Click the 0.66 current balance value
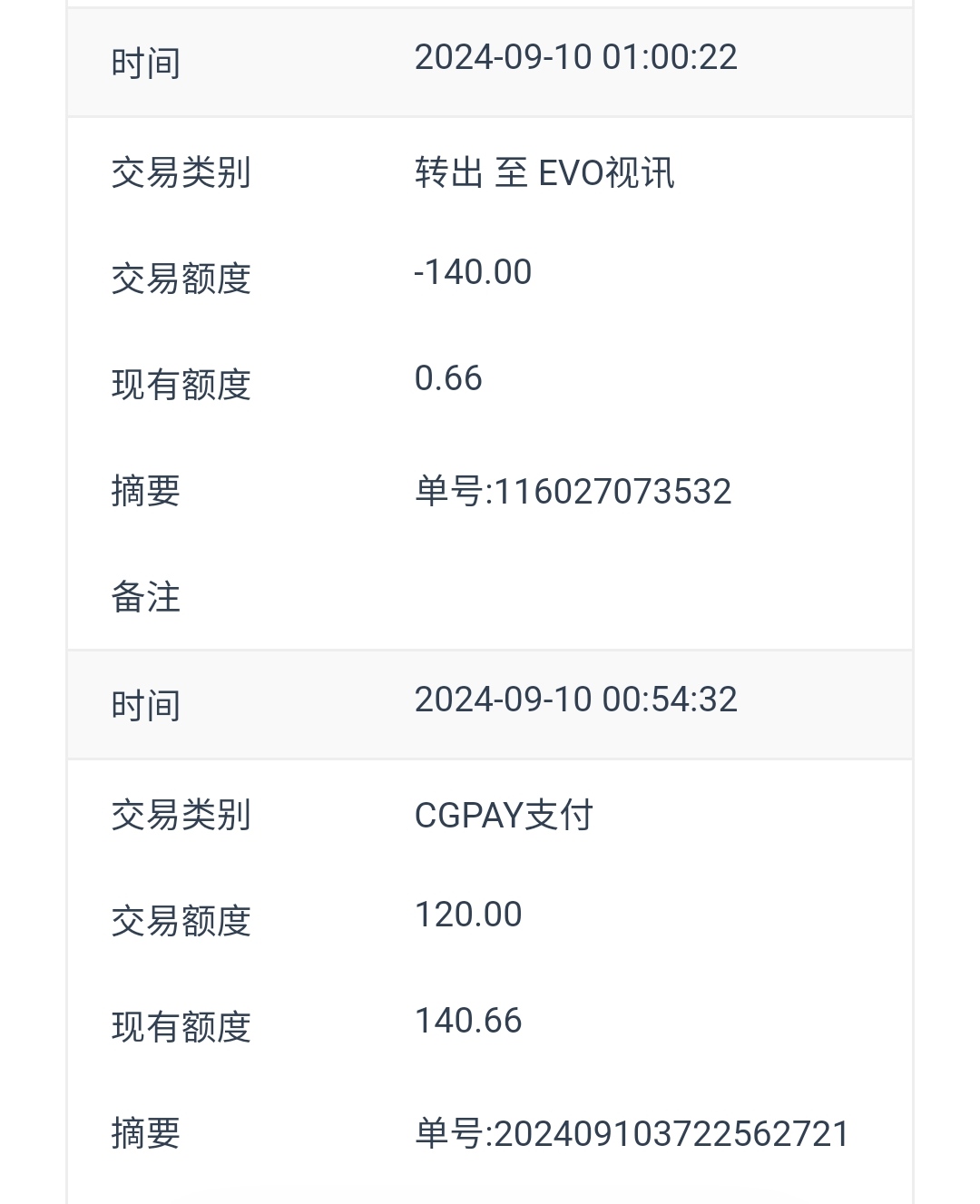 [448, 378]
